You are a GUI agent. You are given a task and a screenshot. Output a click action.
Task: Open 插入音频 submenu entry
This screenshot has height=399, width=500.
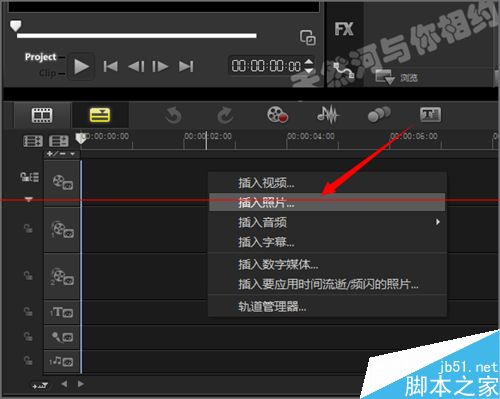[327, 222]
